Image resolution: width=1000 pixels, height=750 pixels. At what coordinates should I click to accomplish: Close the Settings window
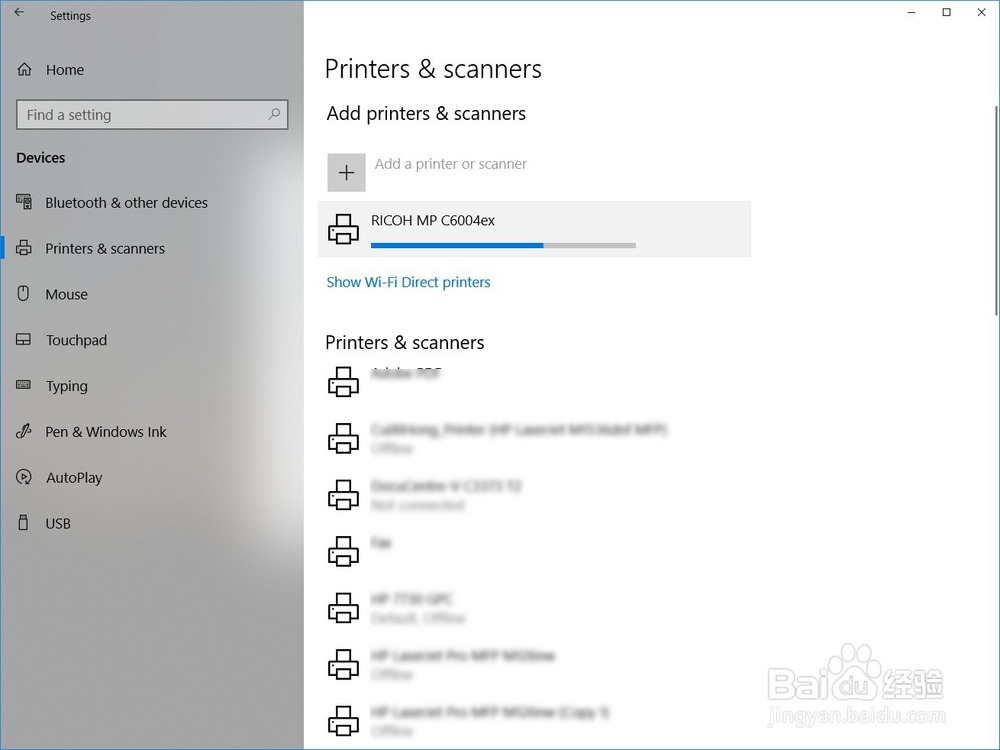[982, 12]
